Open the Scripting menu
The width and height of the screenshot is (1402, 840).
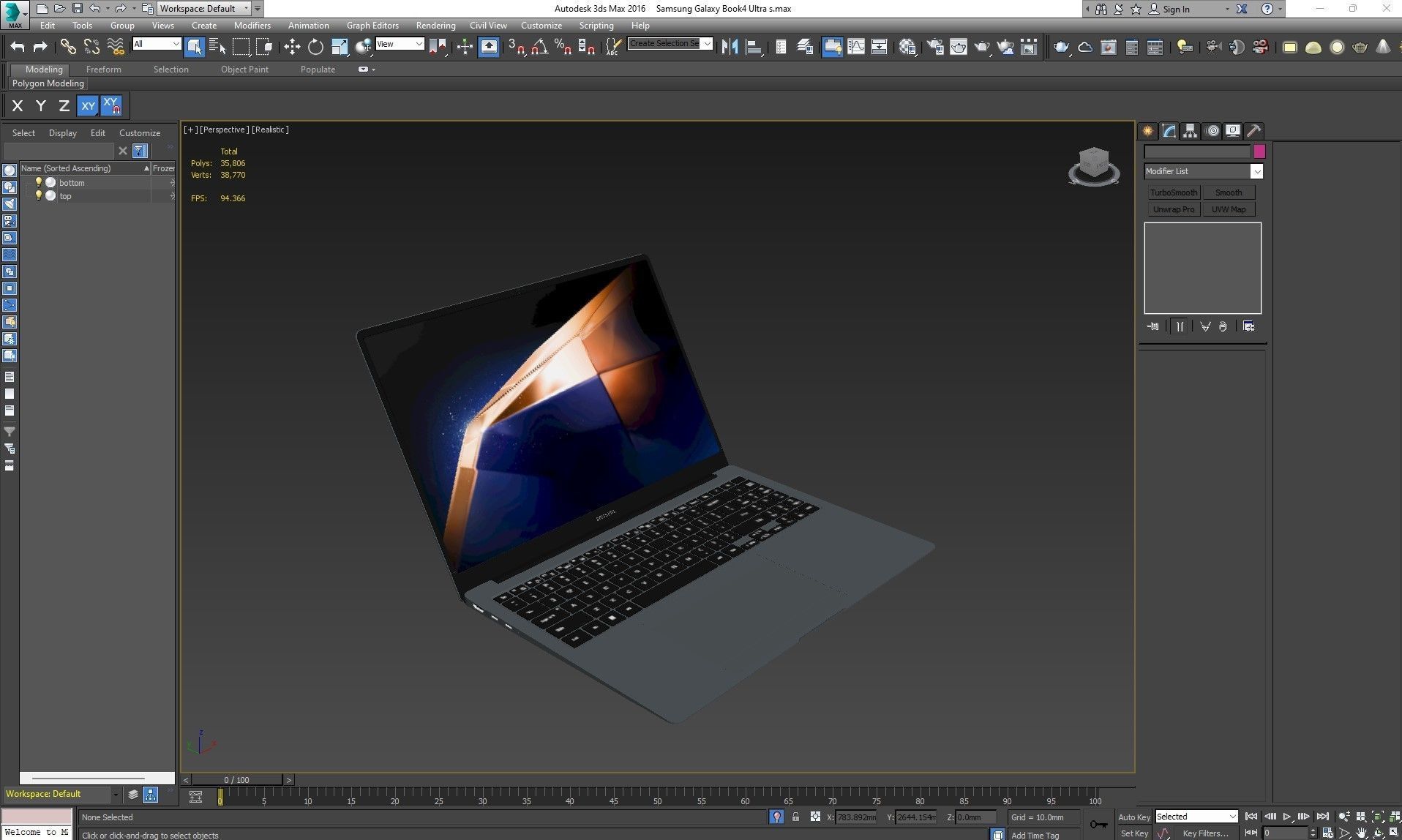pyautogui.click(x=596, y=26)
